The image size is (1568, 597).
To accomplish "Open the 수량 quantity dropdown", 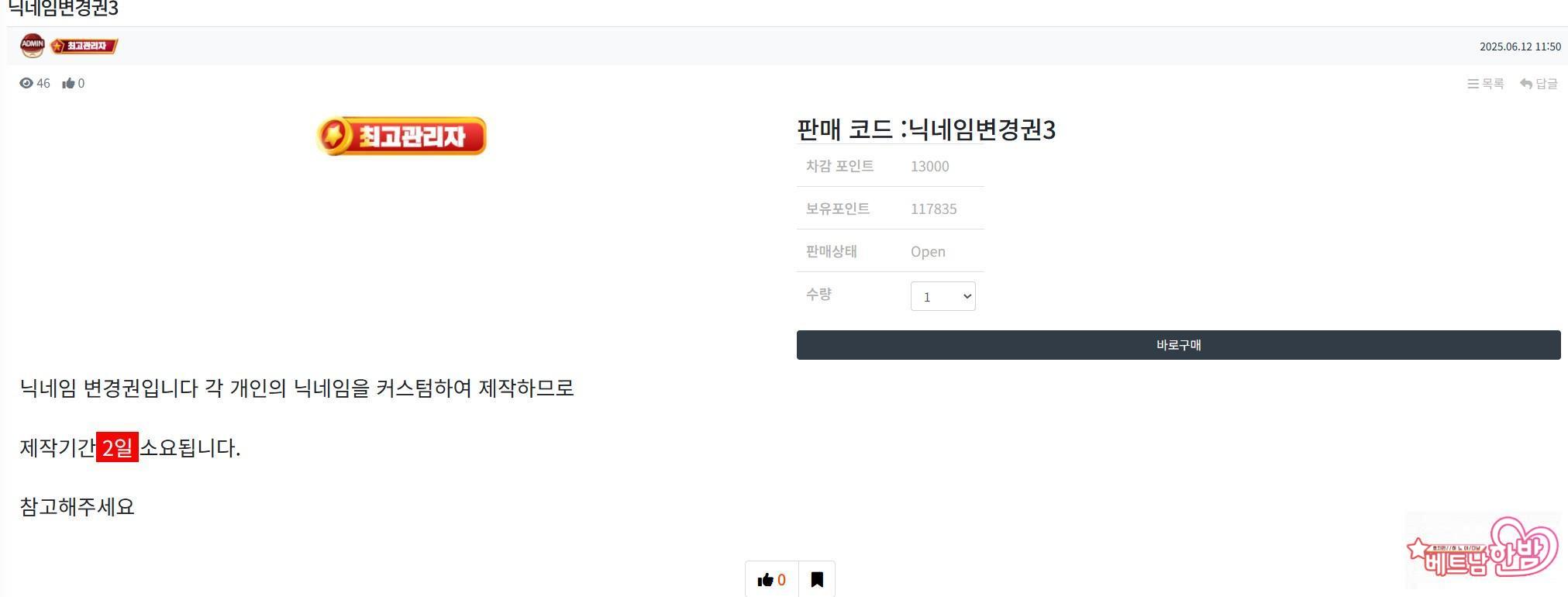I will coord(943,296).
